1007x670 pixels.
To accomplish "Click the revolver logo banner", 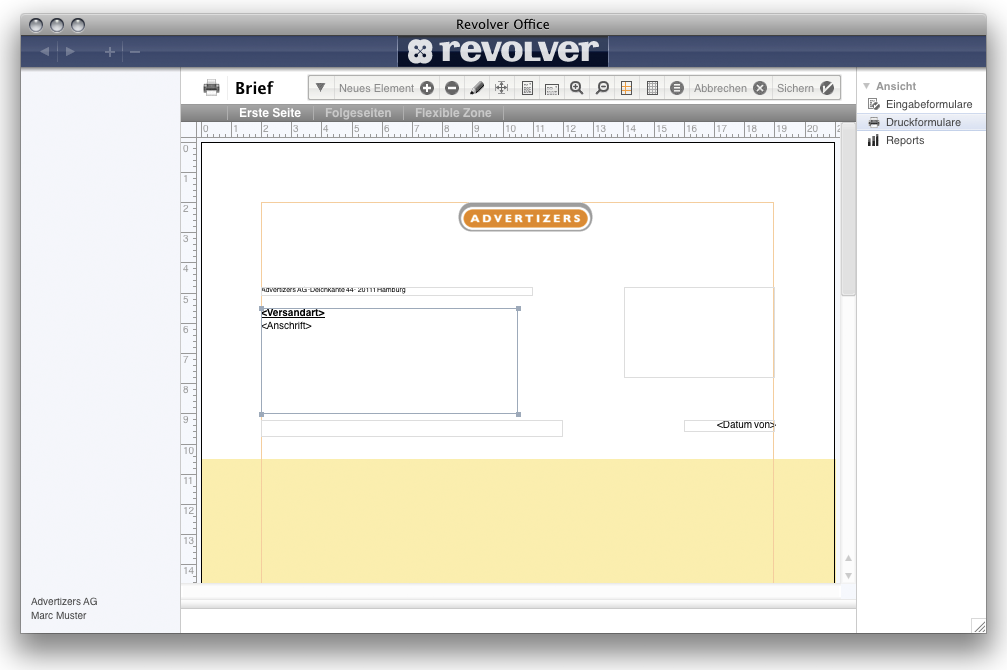I will (503, 51).
